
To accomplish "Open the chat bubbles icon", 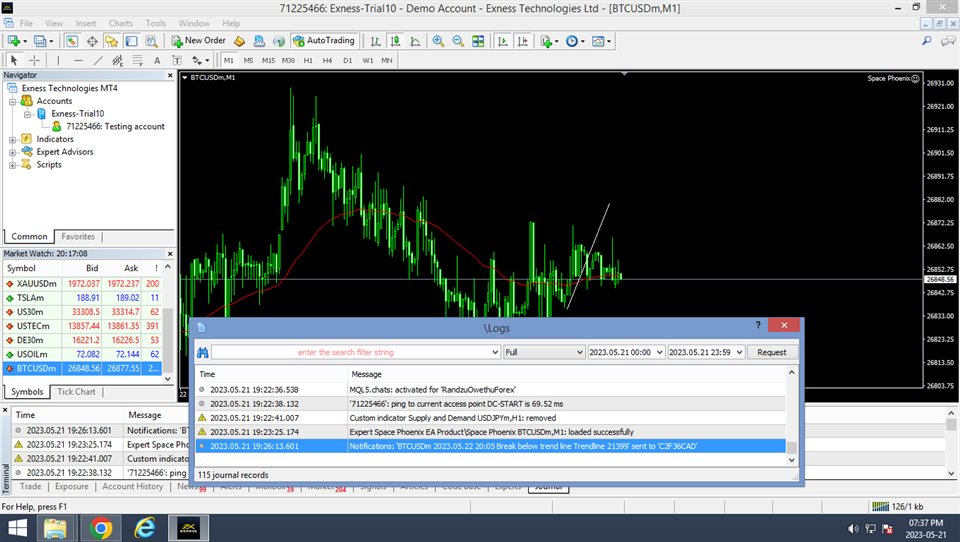I will point(948,41).
